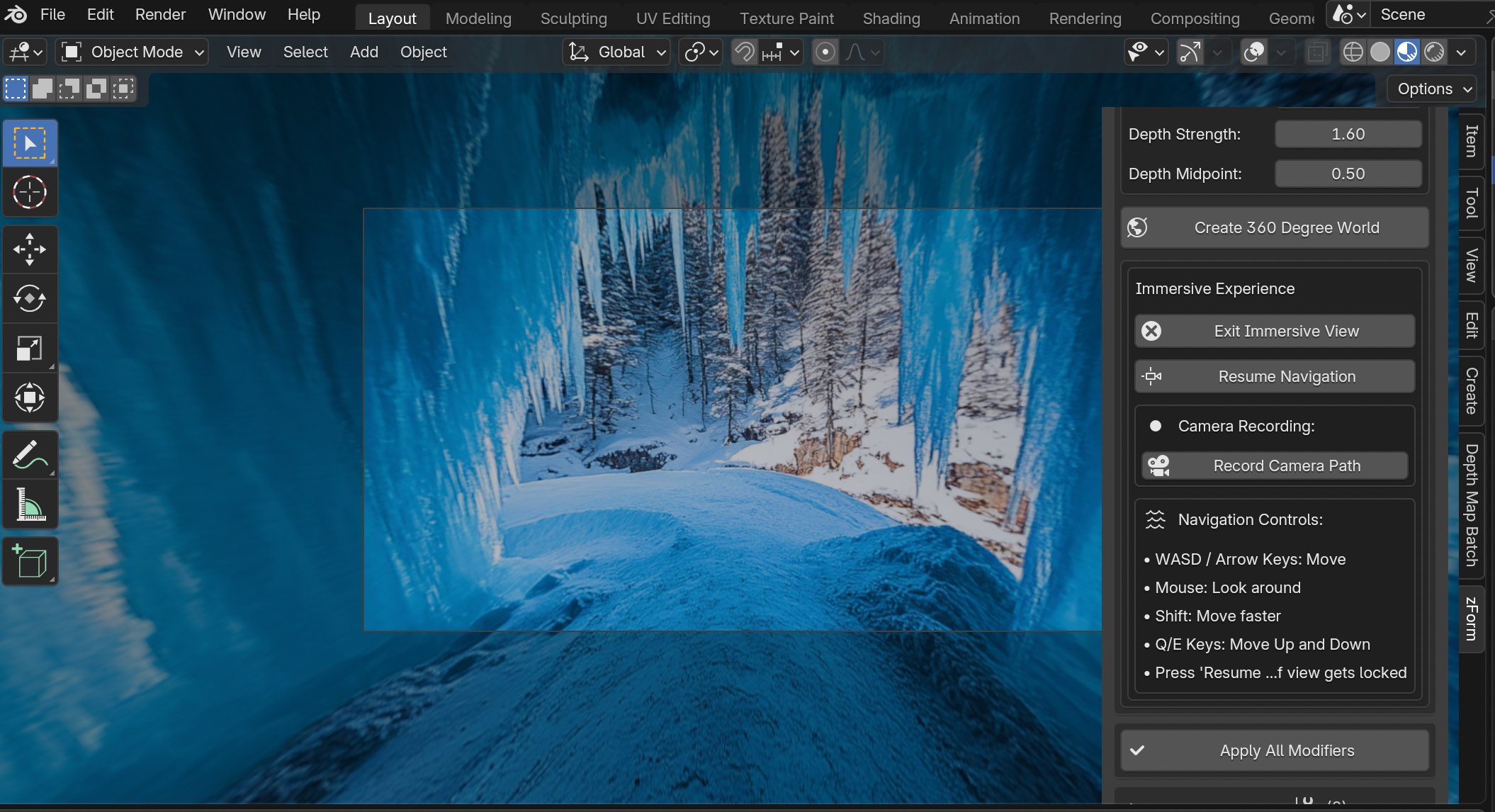Click the scene browse icon beside Scene

pos(1349,14)
